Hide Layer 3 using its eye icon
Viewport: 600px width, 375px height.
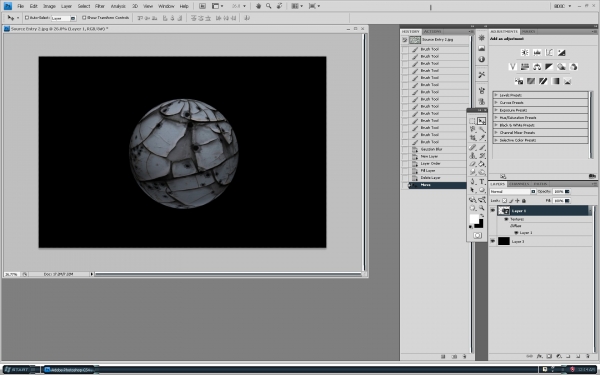(x=493, y=241)
